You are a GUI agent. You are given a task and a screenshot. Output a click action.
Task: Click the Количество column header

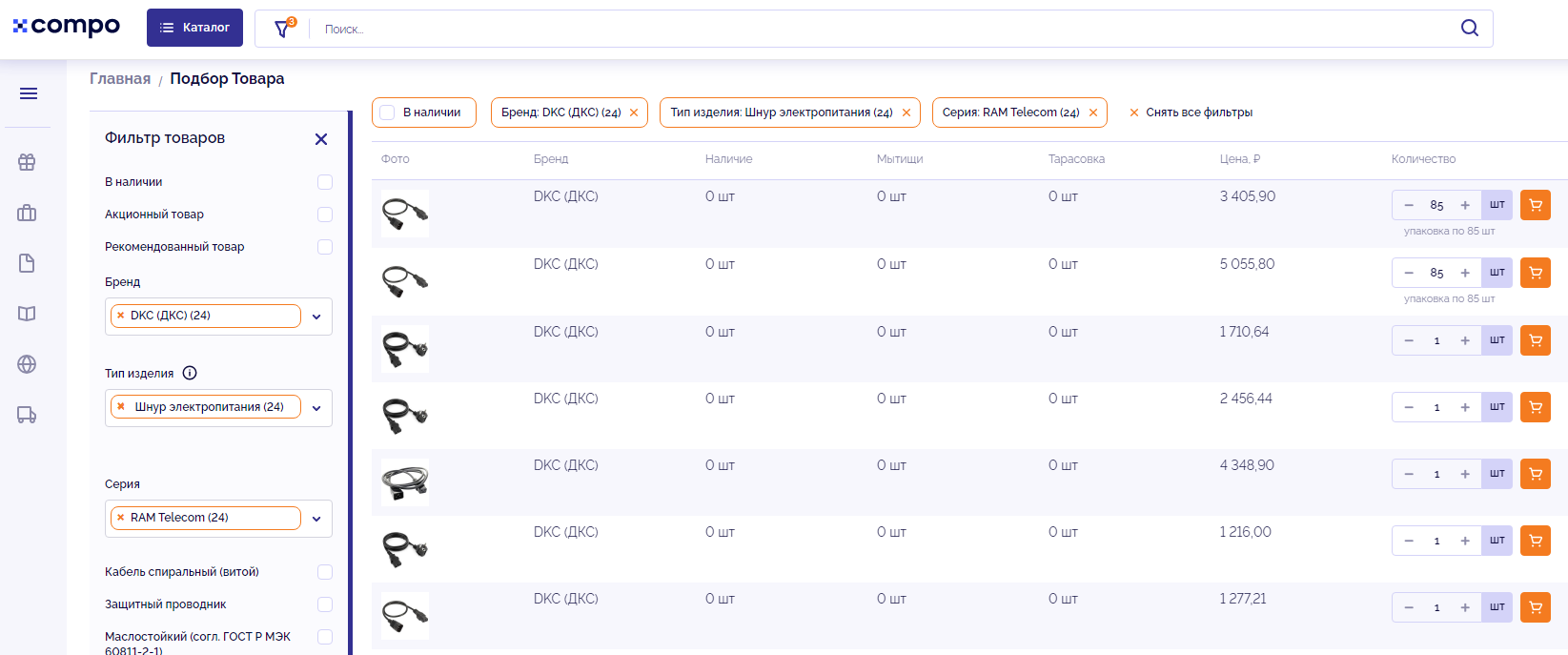pyautogui.click(x=1424, y=159)
